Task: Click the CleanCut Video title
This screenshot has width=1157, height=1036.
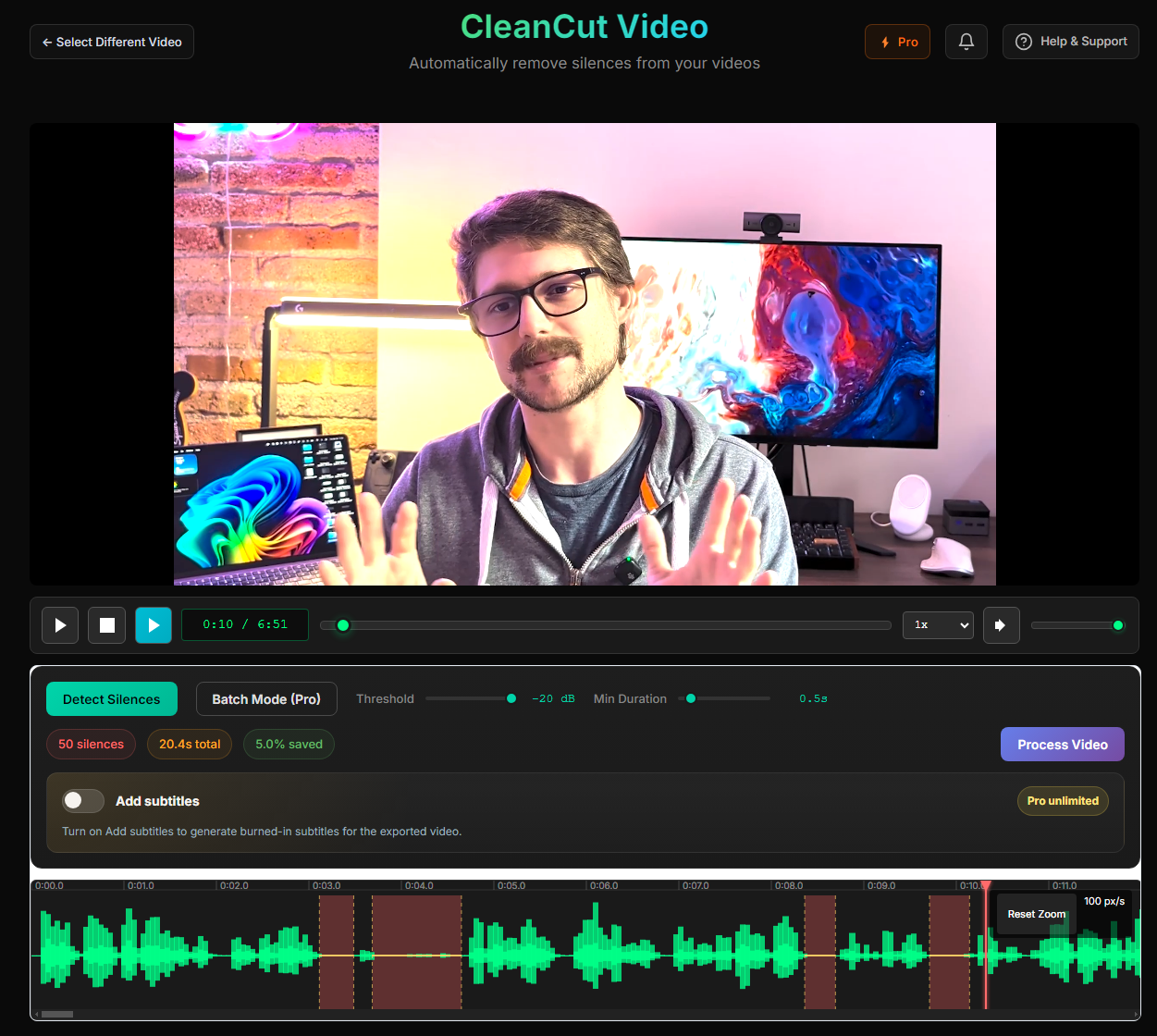Action: (x=585, y=27)
